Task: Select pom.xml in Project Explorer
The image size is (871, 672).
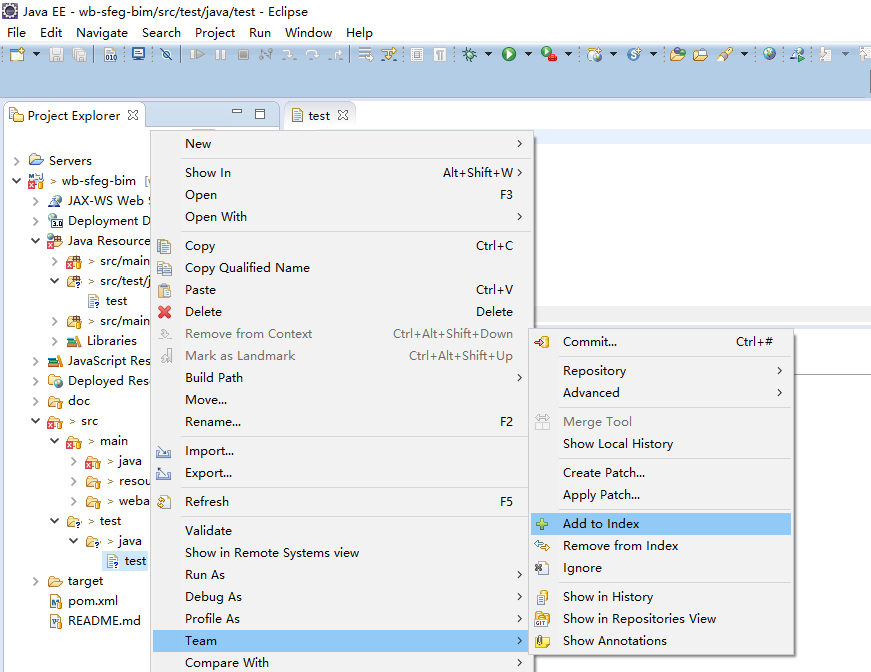Action: [93, 601]
